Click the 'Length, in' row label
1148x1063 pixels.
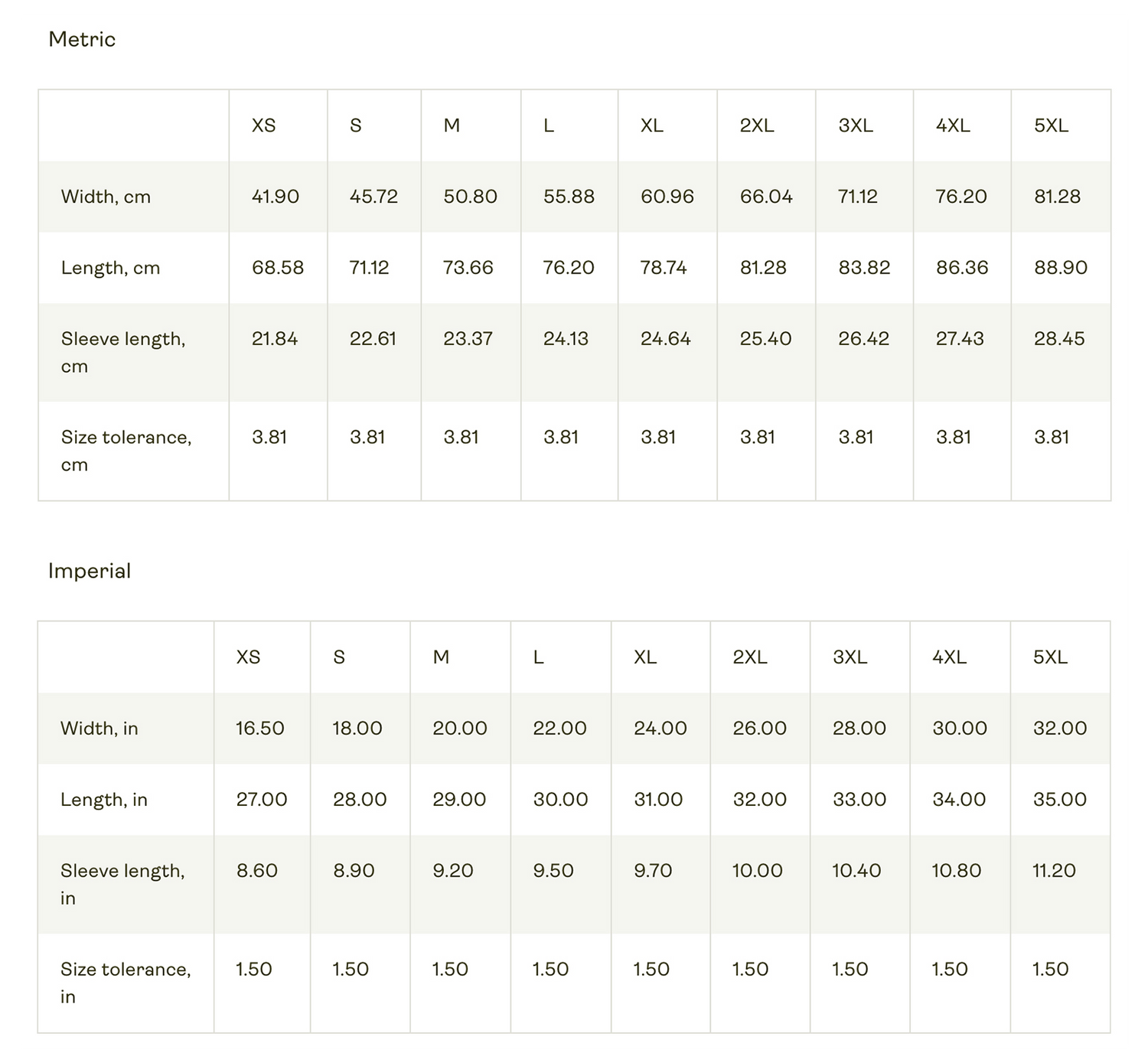point(104,800)
